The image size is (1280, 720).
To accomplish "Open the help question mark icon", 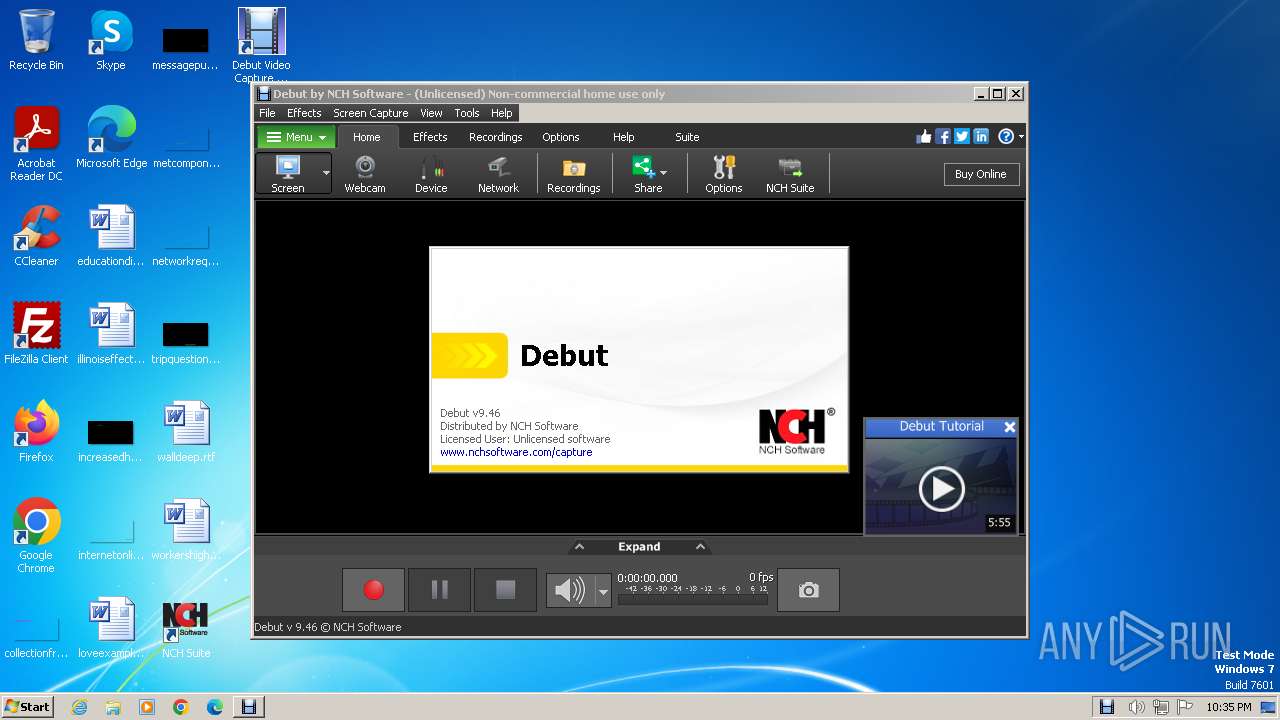I will (x=1006, y=137).
